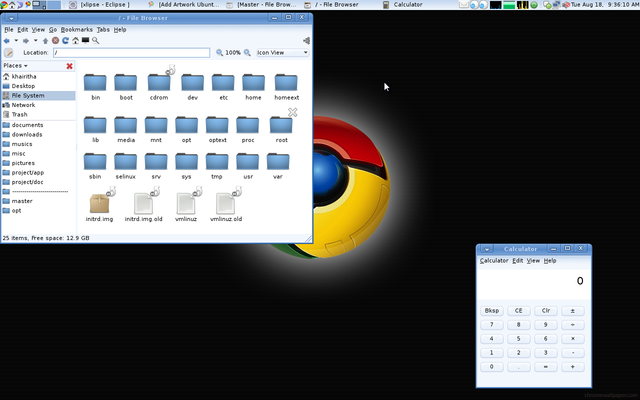Click the Forward arrow in File Browser toolbar
Screen dimensions: 640x400
click(26, 41)
